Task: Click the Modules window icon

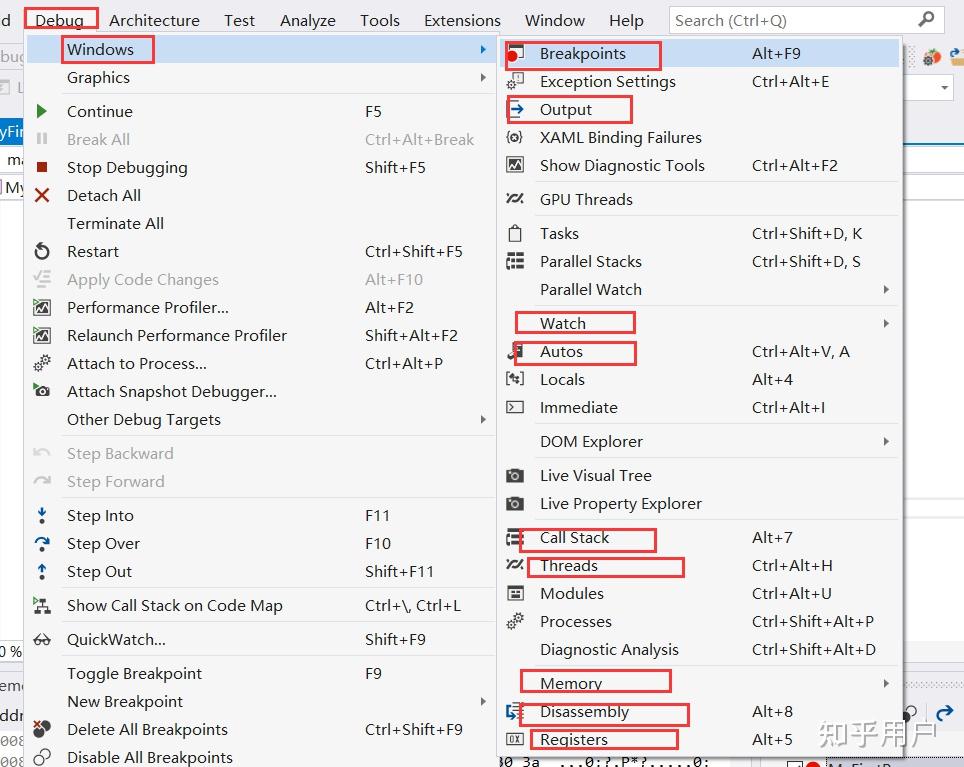Action: coord(515,593)
